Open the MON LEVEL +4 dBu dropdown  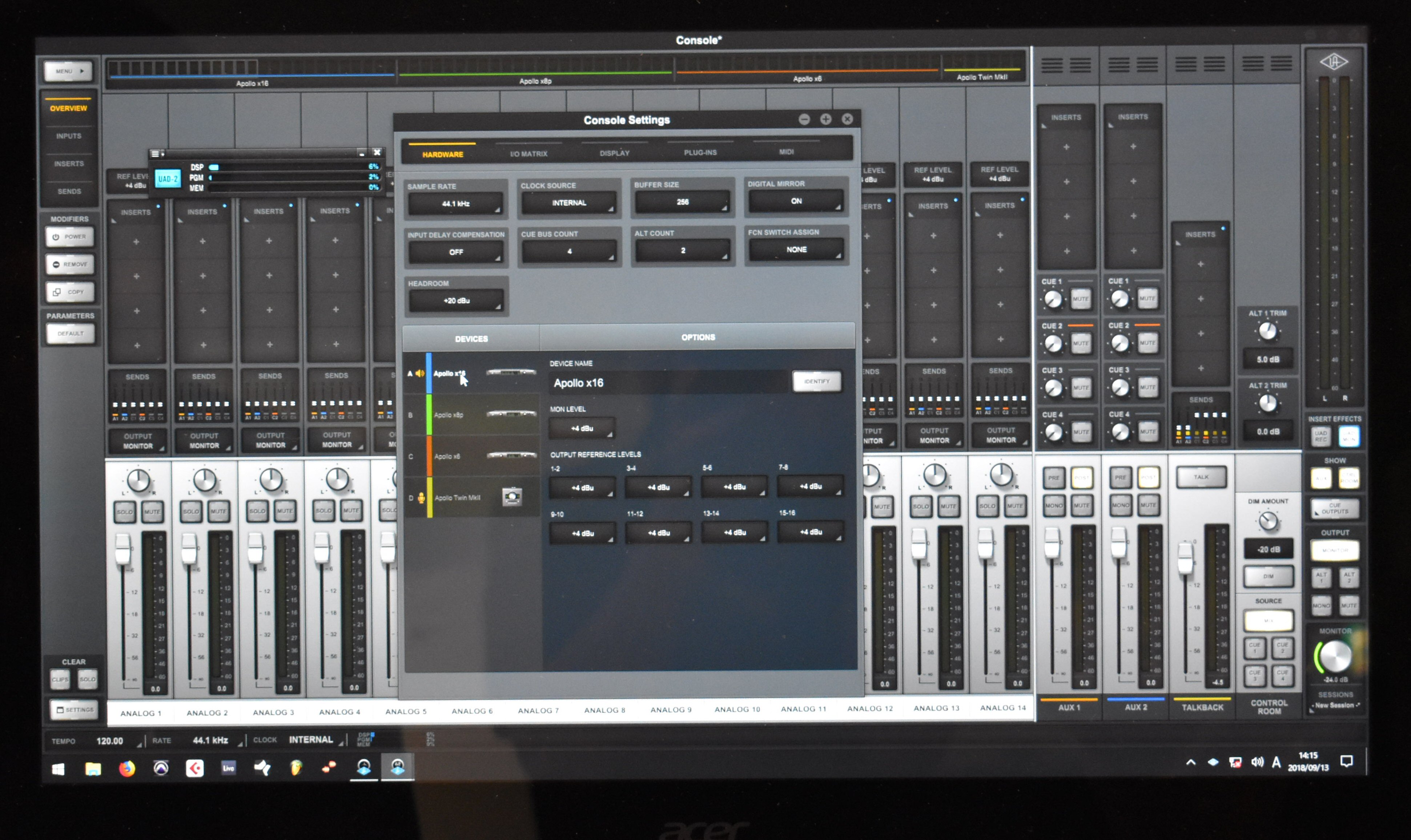tap(582, 428)
